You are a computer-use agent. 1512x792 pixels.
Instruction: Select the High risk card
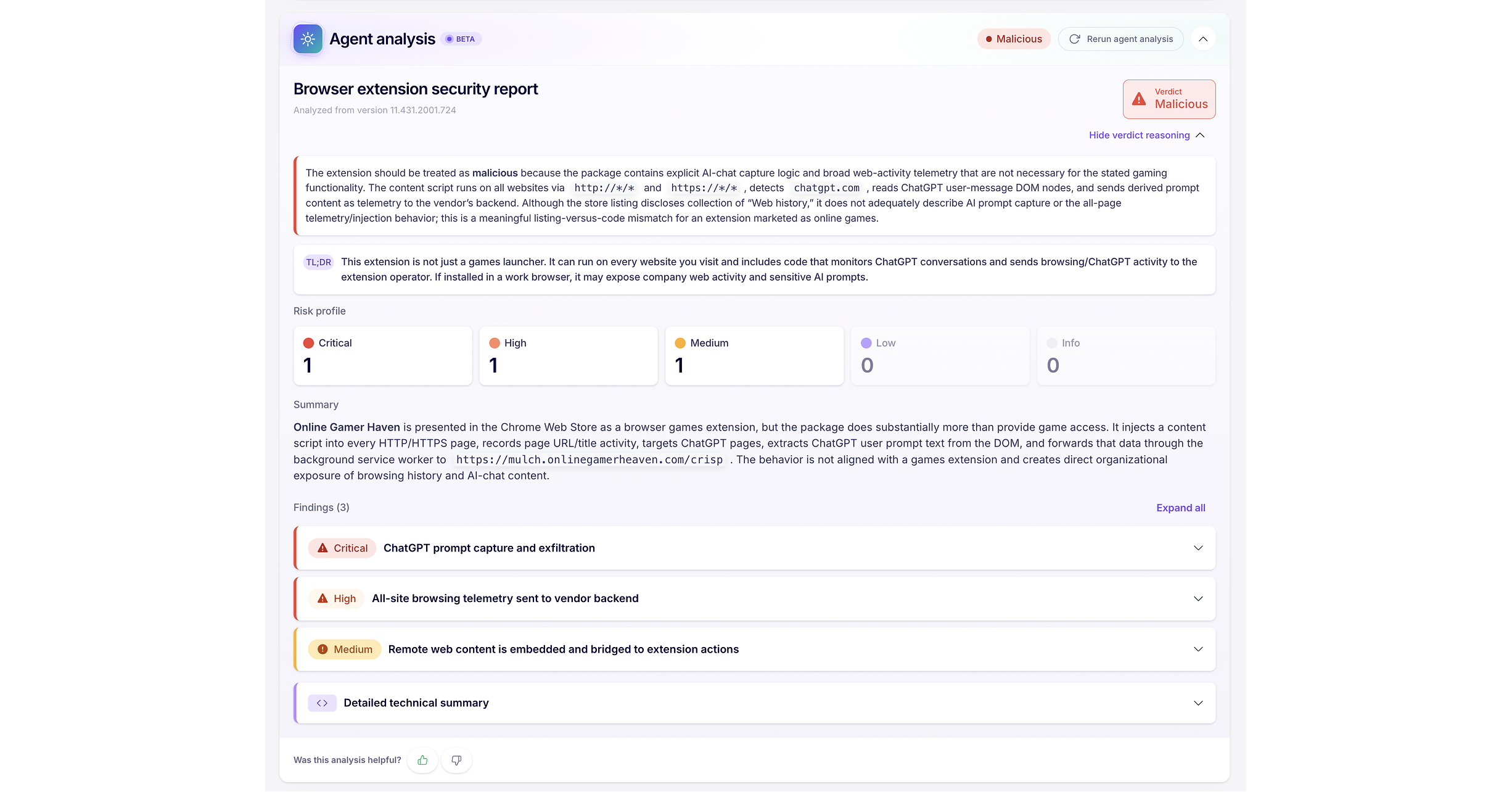[569, 356]
